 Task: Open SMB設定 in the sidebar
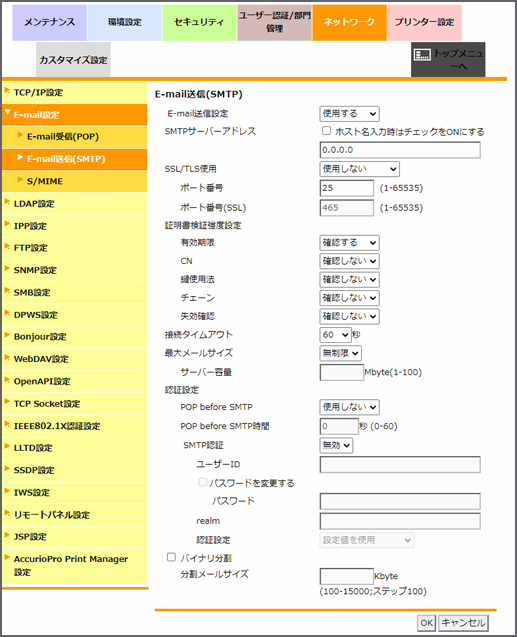tap(75, 292)
